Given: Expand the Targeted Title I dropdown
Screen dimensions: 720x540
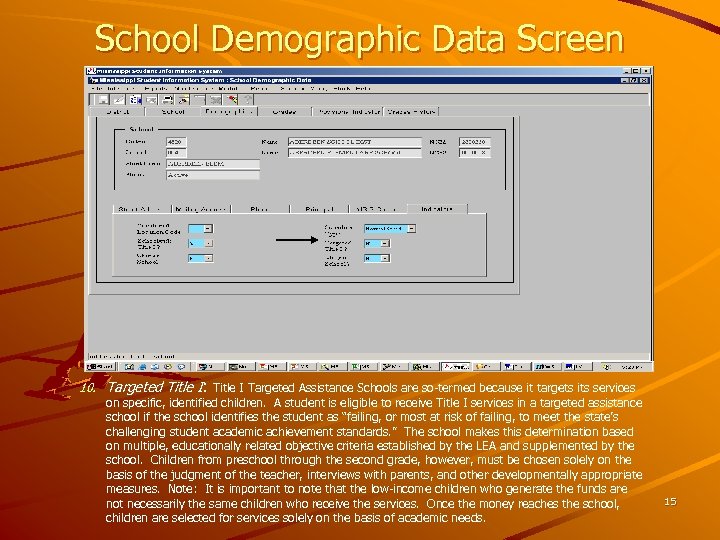Looking at the screenshot, I should [x=385, y=243].
